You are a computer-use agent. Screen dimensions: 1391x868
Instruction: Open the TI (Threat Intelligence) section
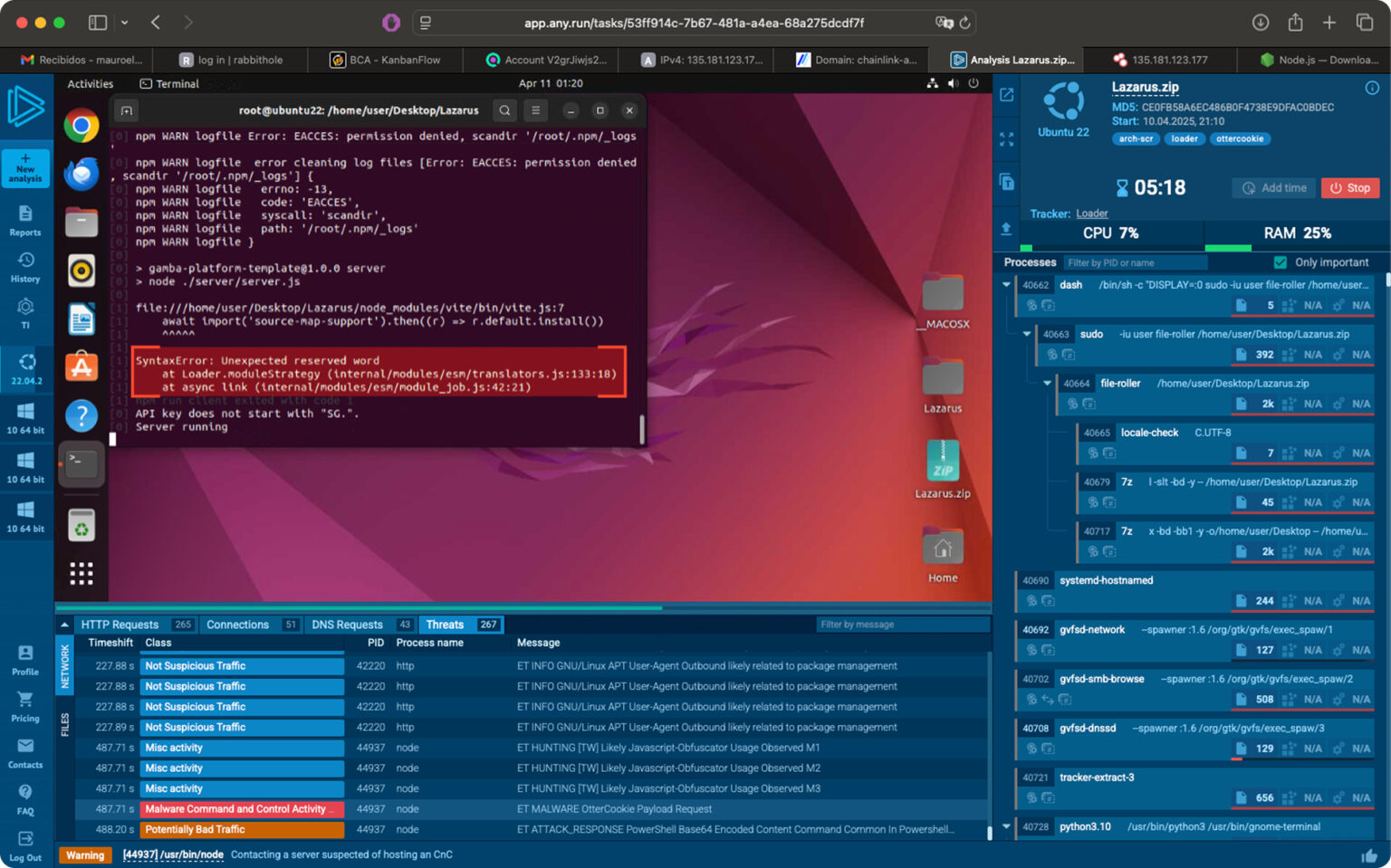click(24, 312)
